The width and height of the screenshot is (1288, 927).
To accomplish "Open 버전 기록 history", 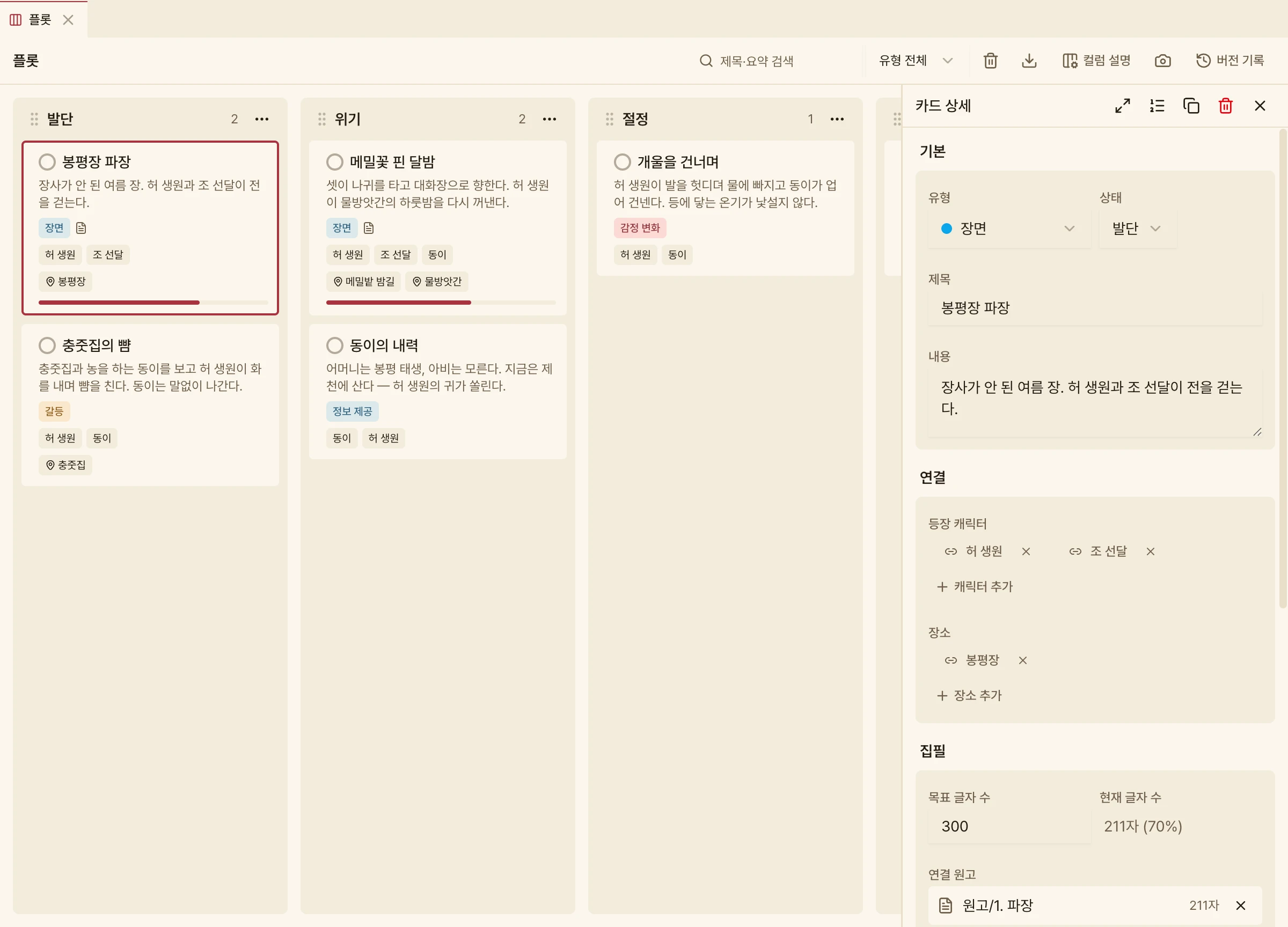I will pyautogui.click(x=1230, y=61).
